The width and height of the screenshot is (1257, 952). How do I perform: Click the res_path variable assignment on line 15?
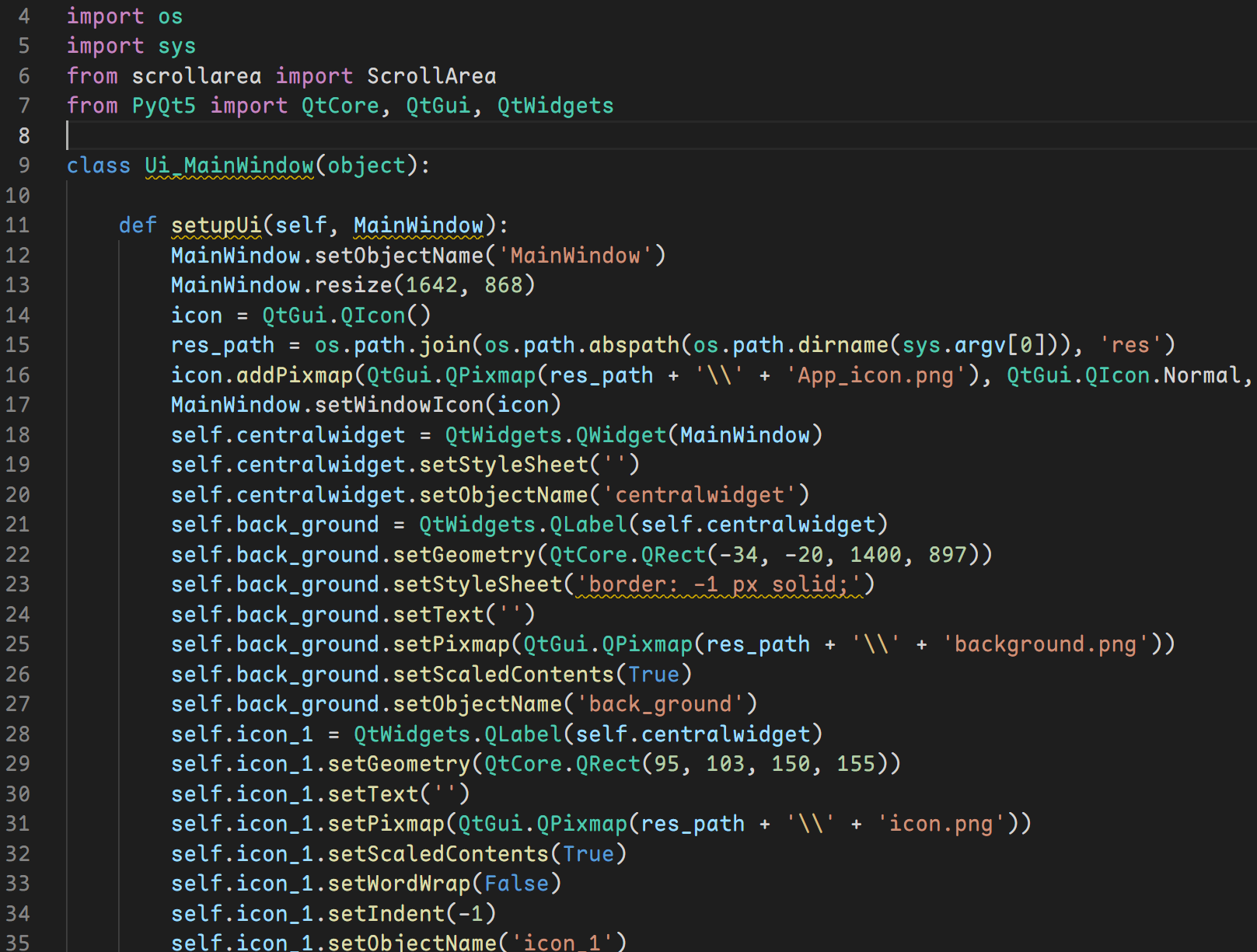tap(222, 345)
